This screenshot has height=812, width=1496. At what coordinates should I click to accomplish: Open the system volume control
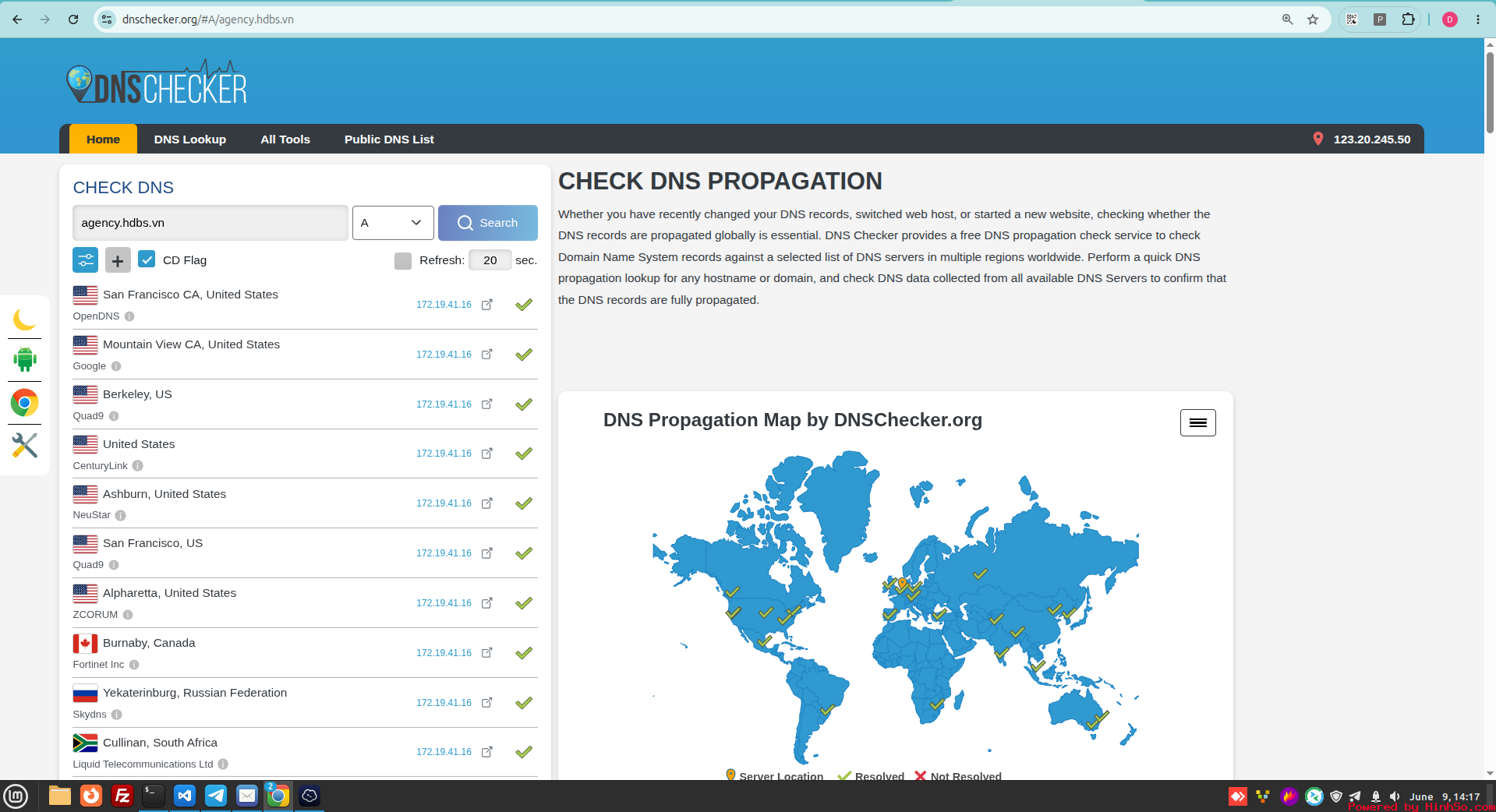1395,796
